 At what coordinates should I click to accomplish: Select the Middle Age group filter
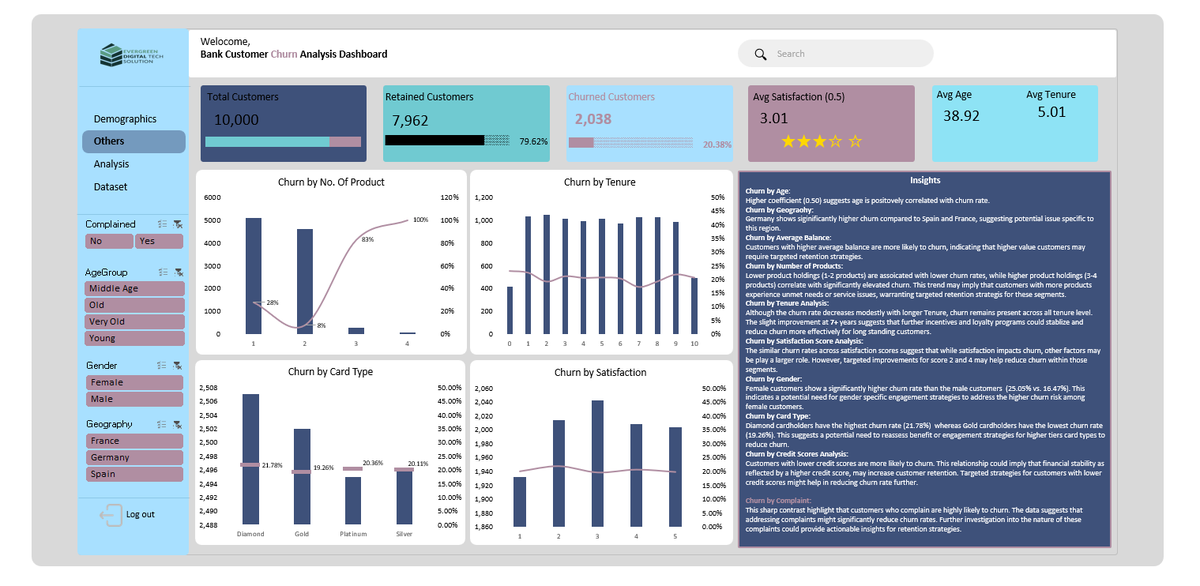click(134, 288)
